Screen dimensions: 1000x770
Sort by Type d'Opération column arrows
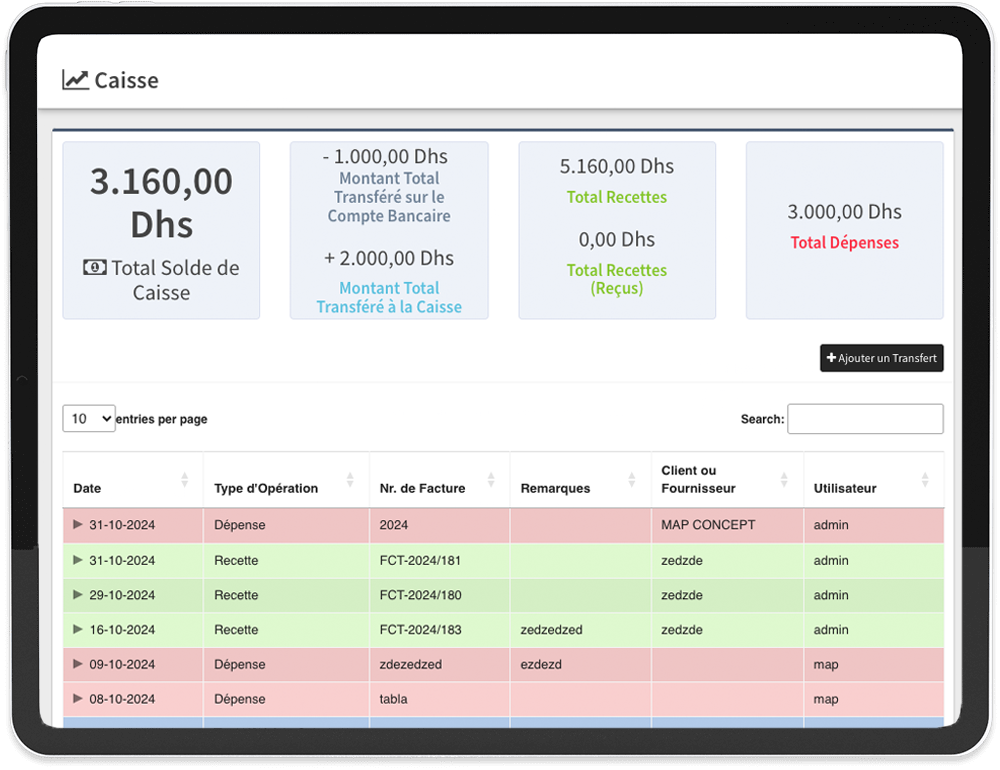pyautogui.click(x=350, y=480)
